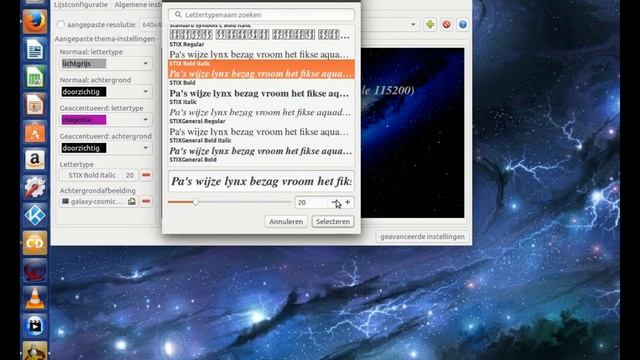Screen dimensions: 640x360
Task: Open the video player clapperboard dock icon
Action: pyautogui.click(x=35, y=326)
